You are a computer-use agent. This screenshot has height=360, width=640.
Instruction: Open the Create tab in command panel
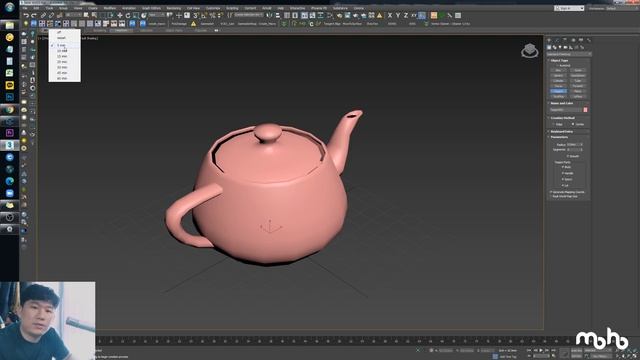coord(549,40)
